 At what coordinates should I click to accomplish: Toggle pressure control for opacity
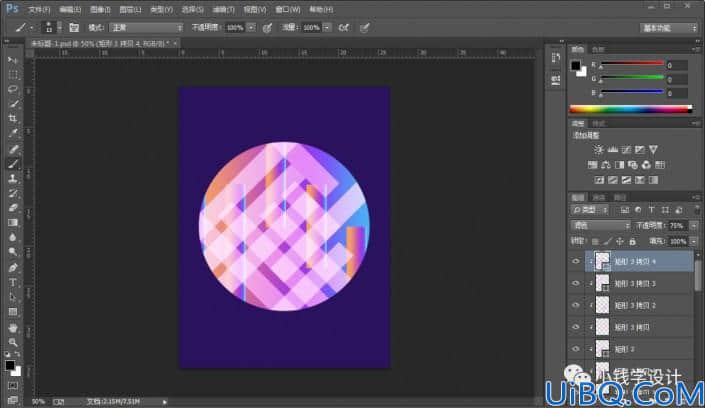[267, 28]
